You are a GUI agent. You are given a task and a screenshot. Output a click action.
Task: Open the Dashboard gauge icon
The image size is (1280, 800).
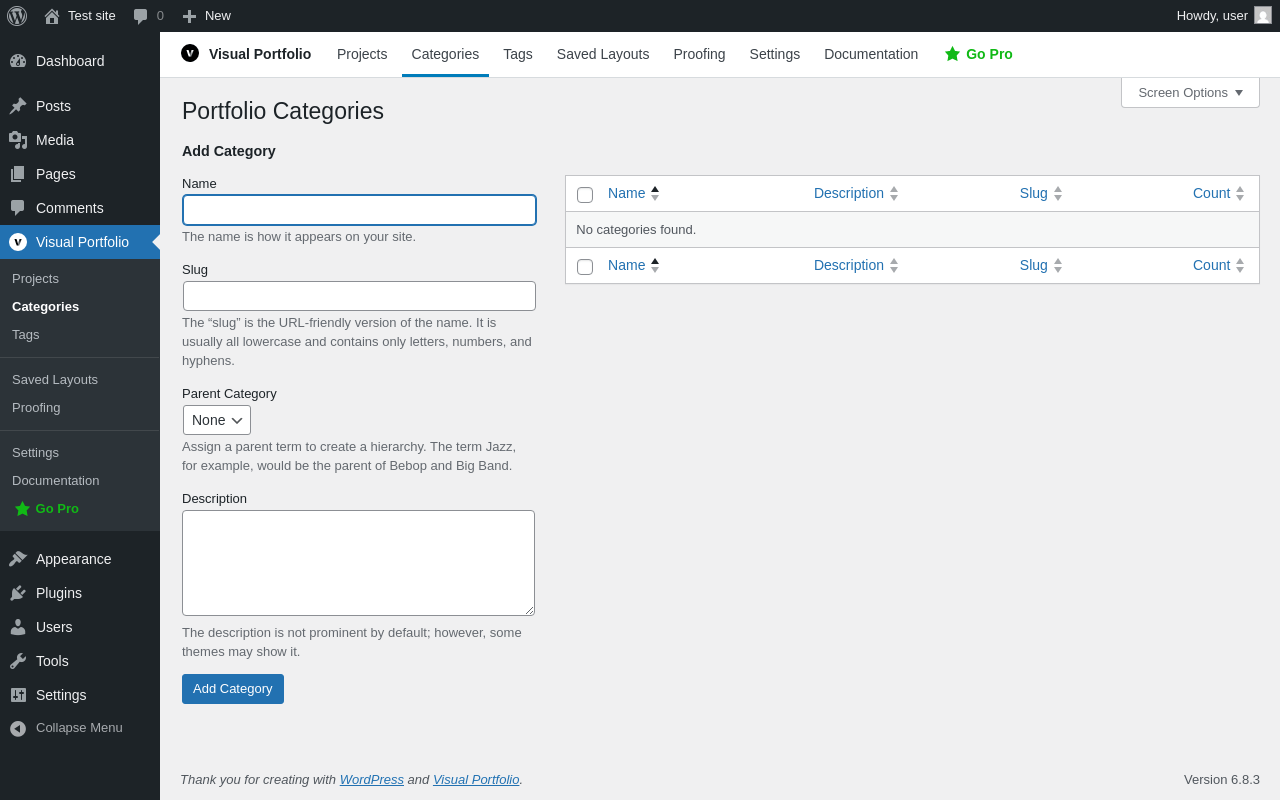(x=18, y=61)
